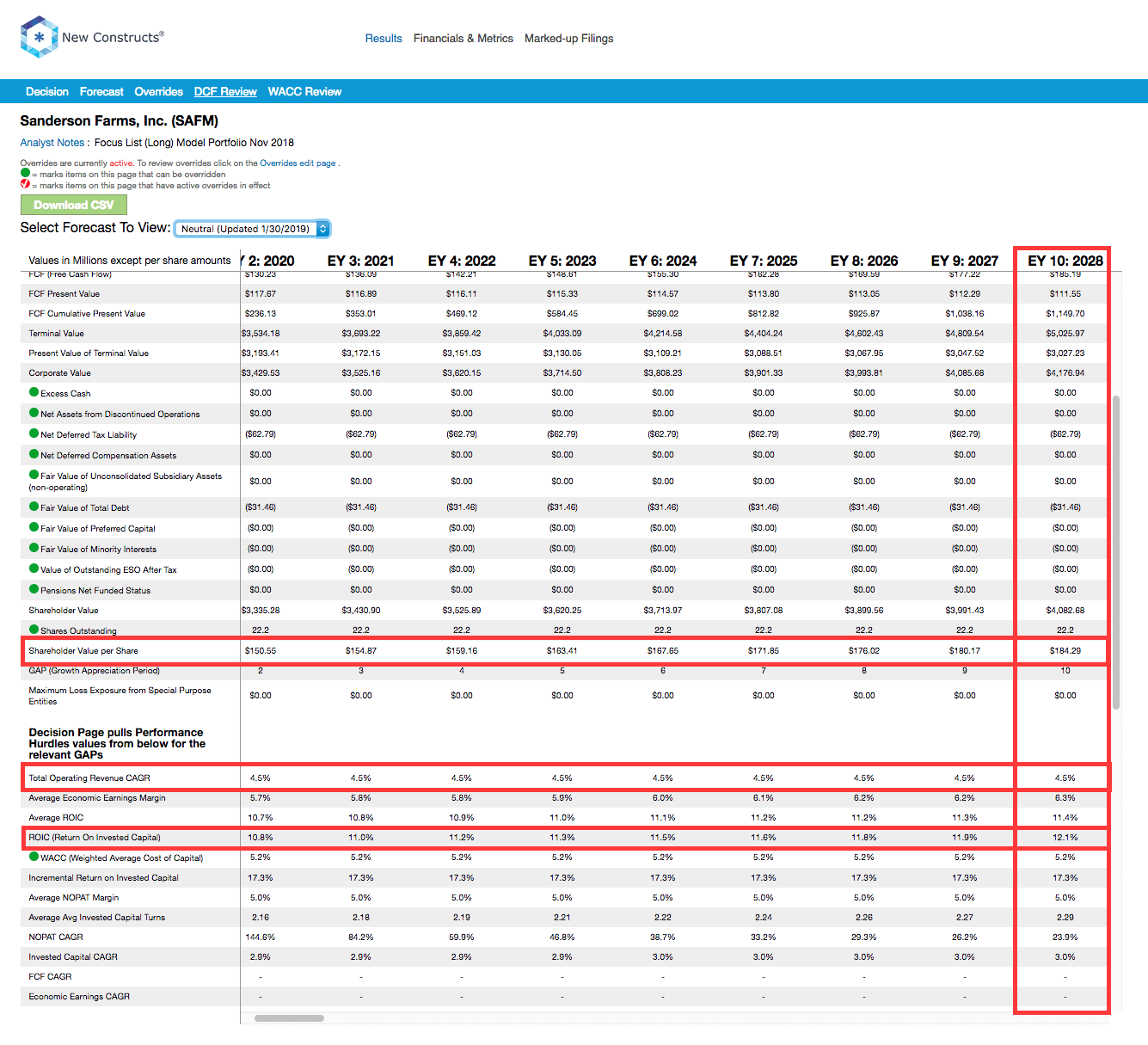Click green dot beside Fair Value of Total Debt
1148x1045 pixels.
34,507
